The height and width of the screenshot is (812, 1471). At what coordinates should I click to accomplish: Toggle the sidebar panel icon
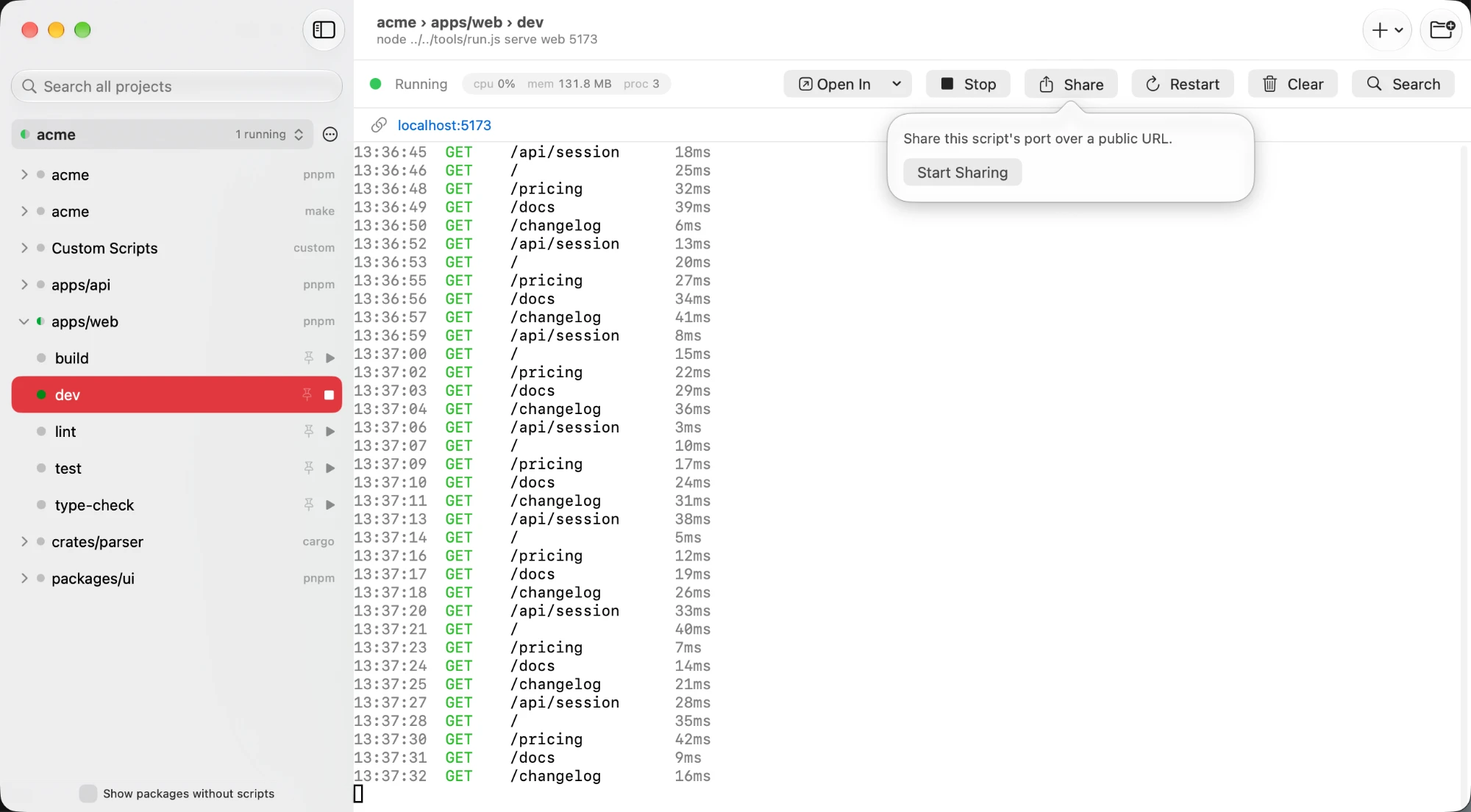(324, 29)
